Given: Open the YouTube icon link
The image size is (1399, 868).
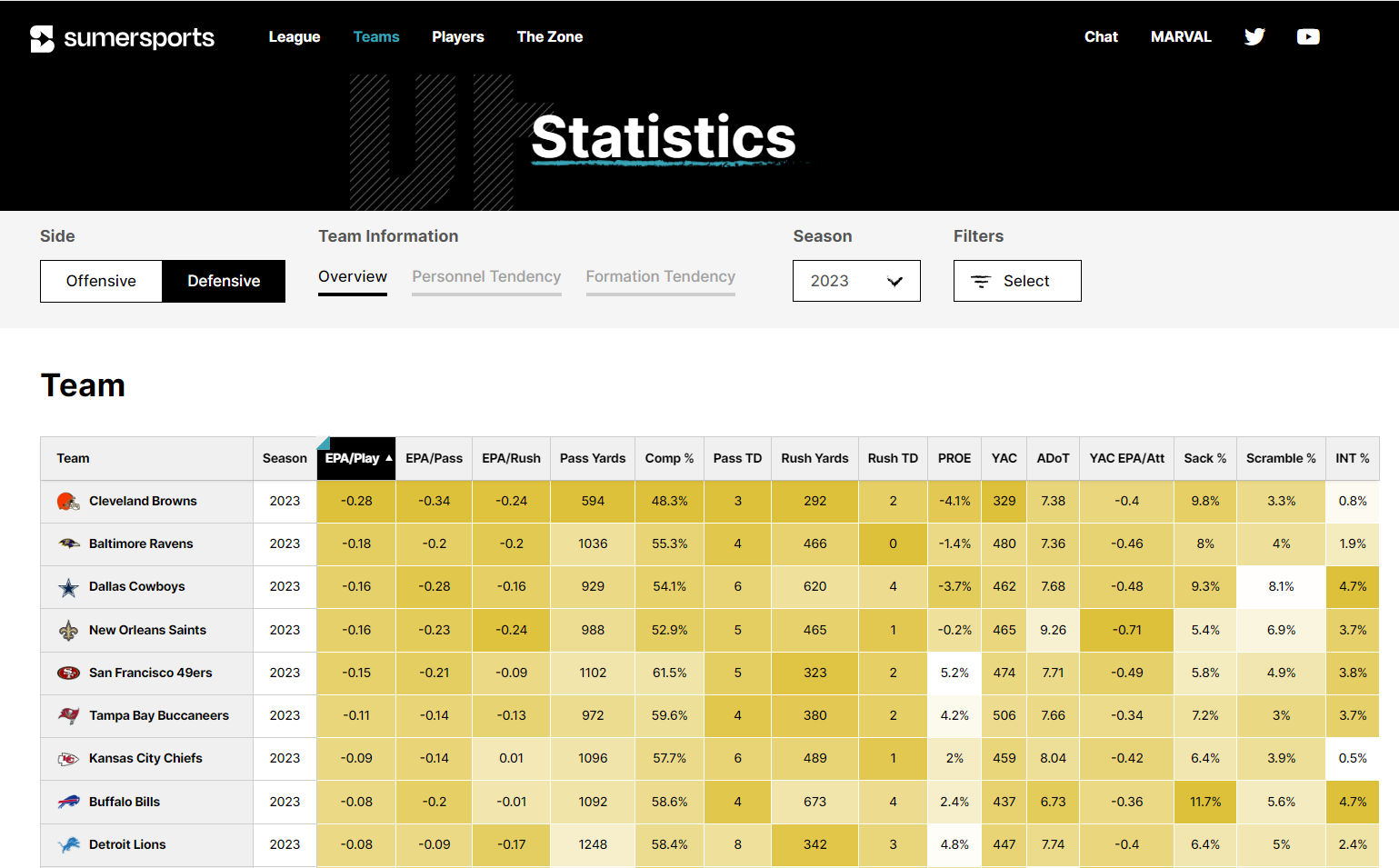Looking at the screenshot, I should (x=1308, y=36).
